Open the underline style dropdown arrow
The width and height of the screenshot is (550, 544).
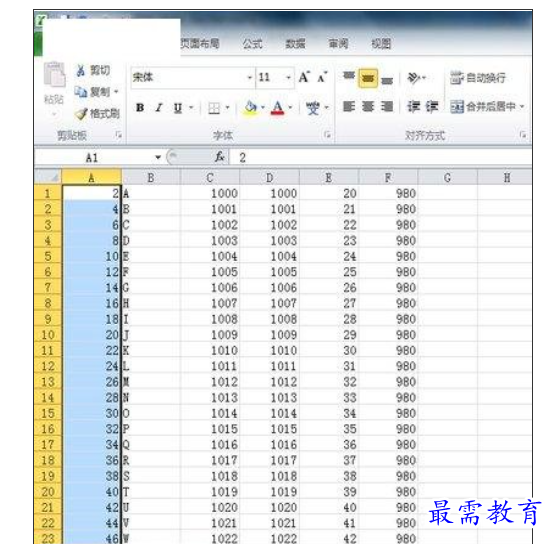tap(191, 107)
